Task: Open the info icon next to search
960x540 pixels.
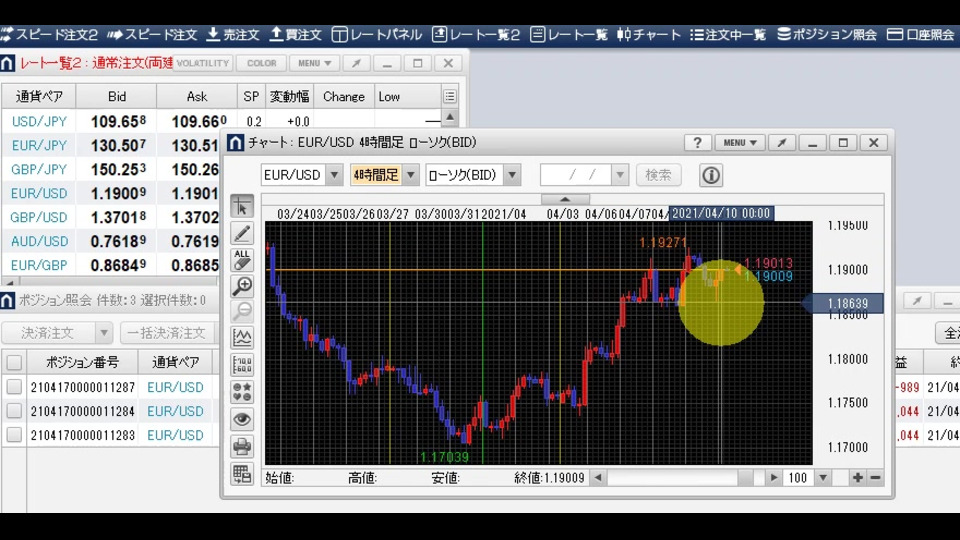Action: pos(710,176)
